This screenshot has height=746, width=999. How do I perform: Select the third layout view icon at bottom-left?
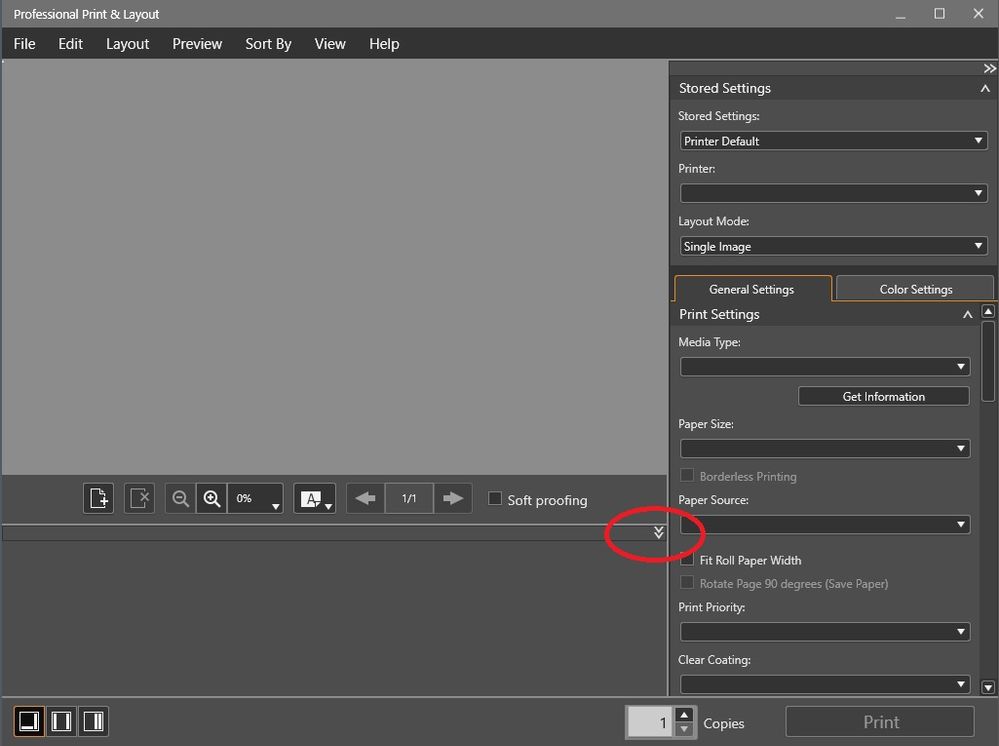[x=94, y=721]
